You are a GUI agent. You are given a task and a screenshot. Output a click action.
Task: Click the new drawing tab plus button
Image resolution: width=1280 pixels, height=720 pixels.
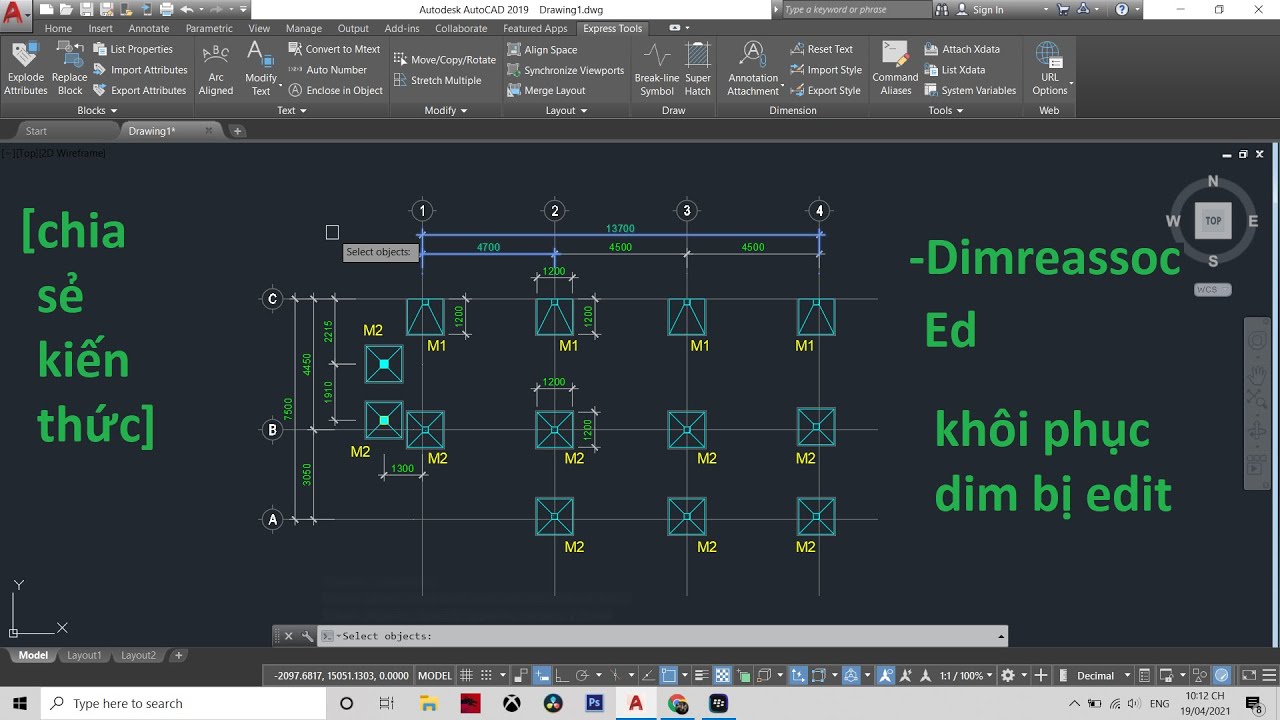(x=237, y=131)
